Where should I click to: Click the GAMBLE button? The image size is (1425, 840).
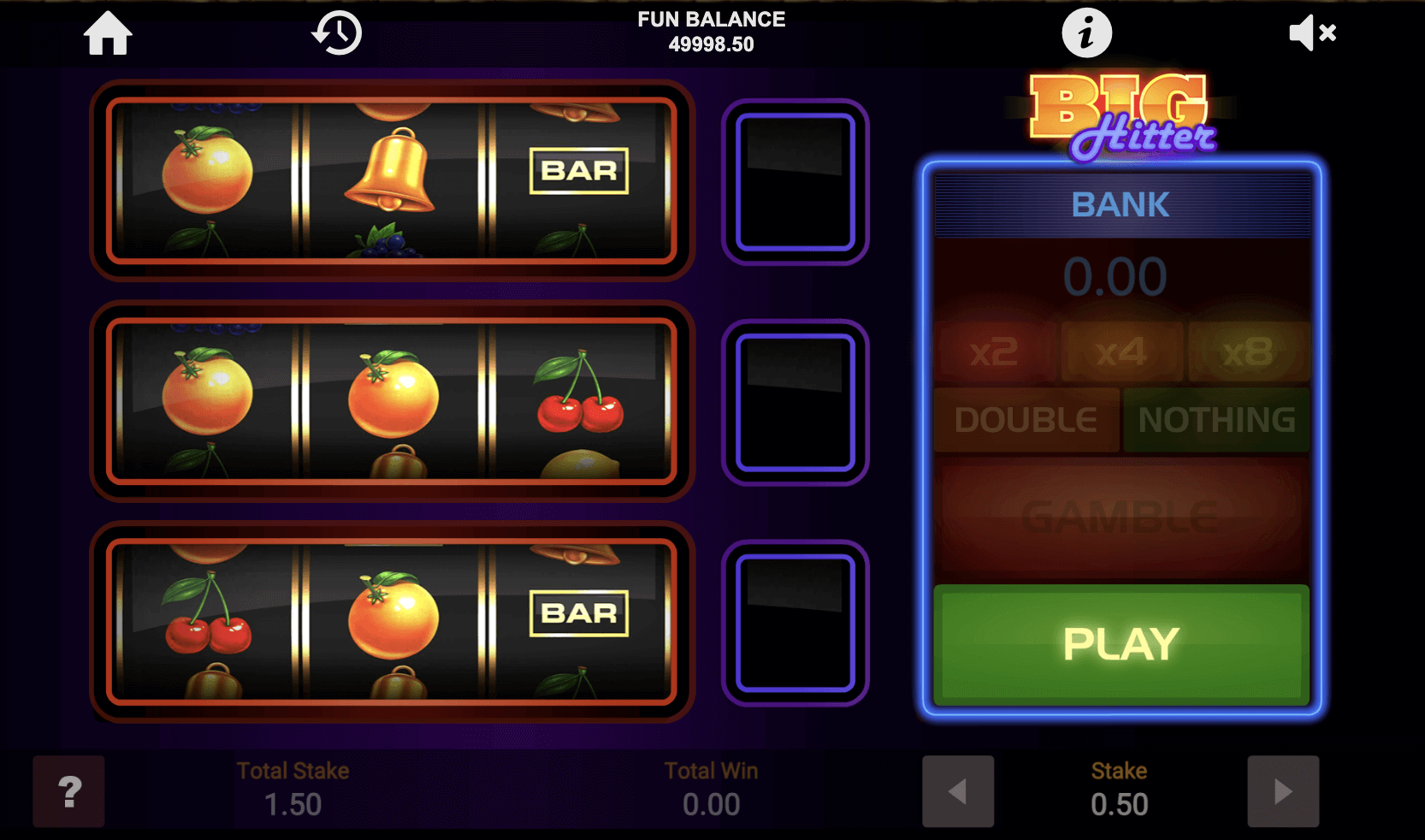tap(1121, 517)
